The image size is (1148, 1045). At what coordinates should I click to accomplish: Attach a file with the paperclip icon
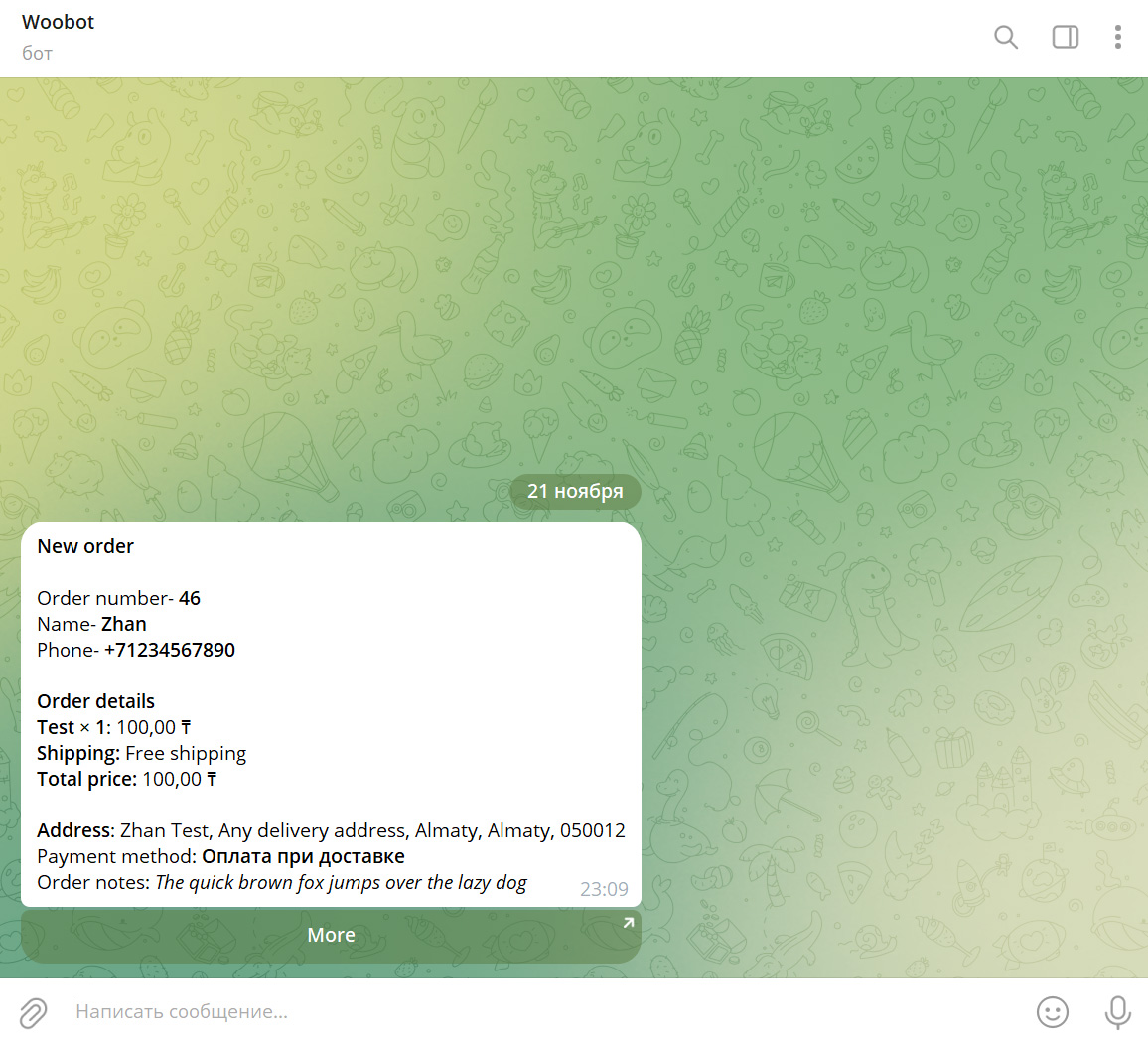click(33, 1012)
